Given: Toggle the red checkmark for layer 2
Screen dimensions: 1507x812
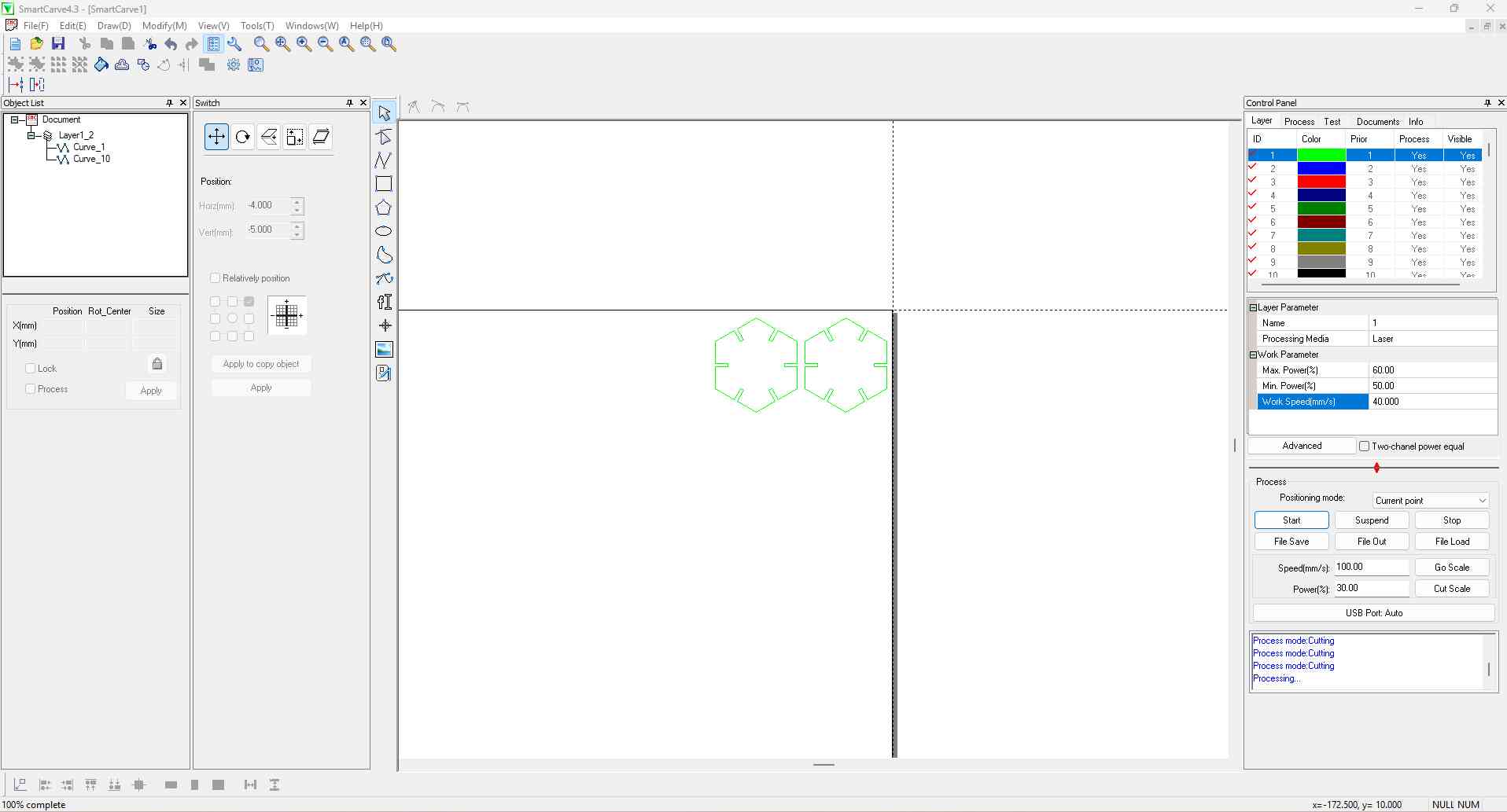Looking at the screenshot, I should click(1252, 168).
